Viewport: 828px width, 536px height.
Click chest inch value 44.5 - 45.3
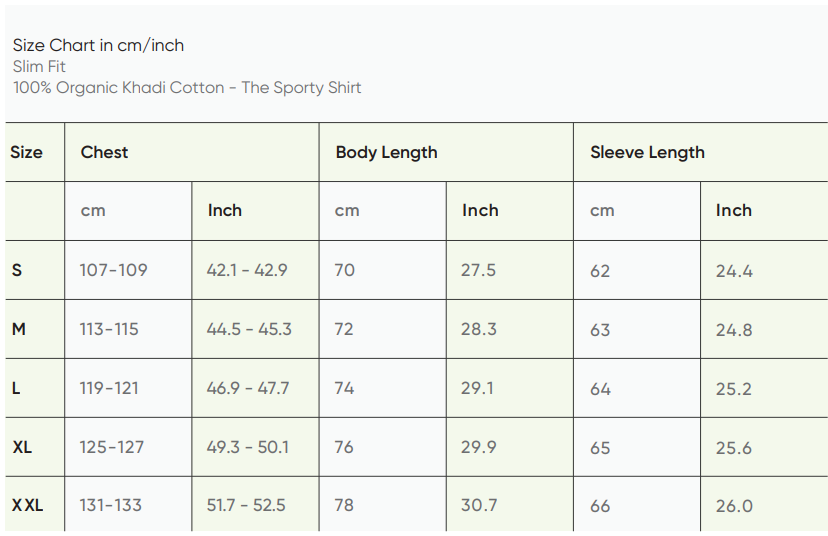coord(249,329)
